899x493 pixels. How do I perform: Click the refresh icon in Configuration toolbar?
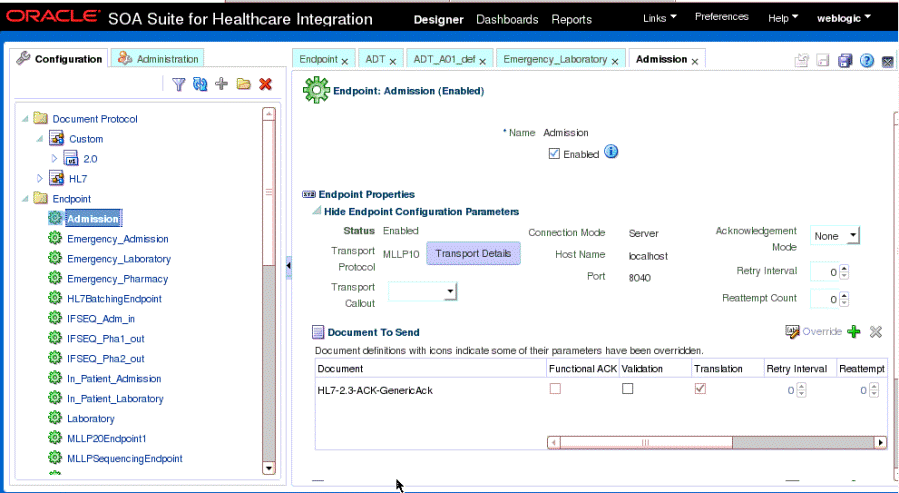tap(200, 85)
